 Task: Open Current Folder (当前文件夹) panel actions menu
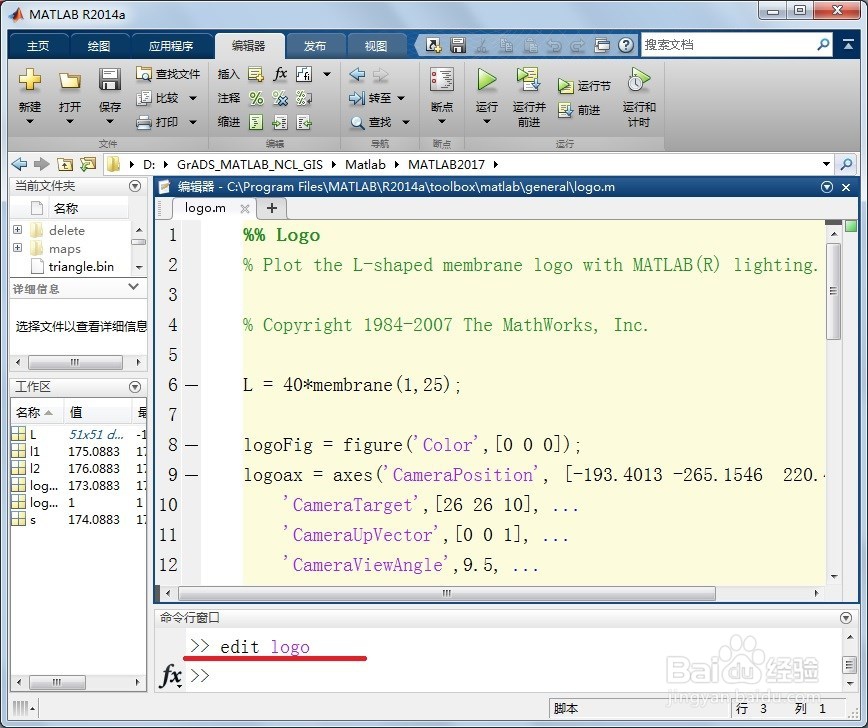[135, 186]
